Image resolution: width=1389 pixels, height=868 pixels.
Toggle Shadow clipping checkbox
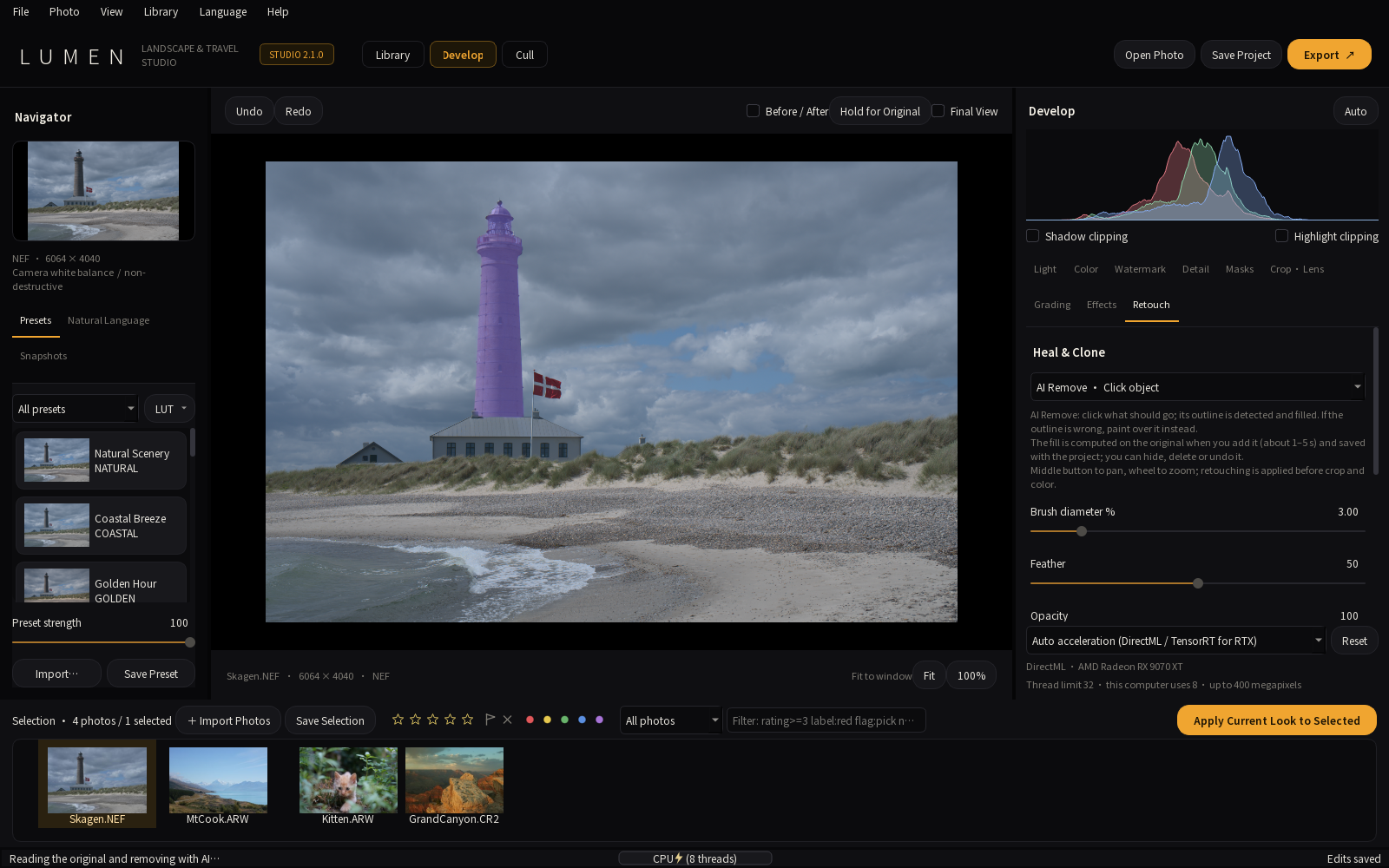1032,236
